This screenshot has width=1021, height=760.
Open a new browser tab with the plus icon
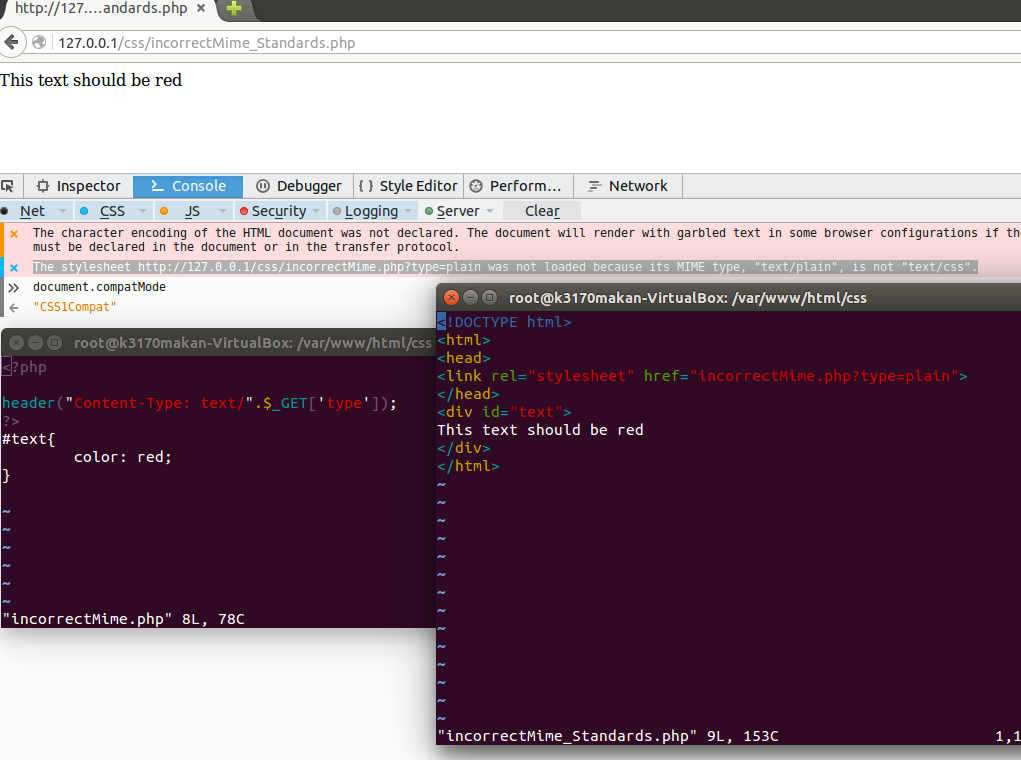click(233, 11)
